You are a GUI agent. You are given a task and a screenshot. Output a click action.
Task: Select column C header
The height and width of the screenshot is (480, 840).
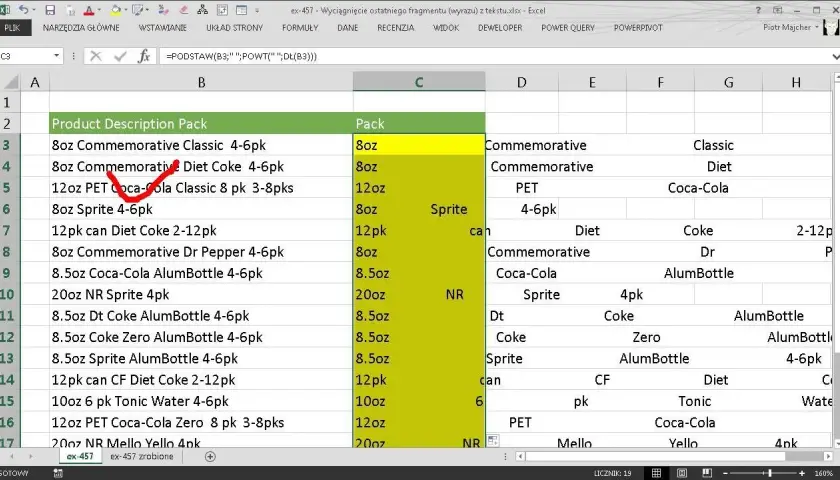coord(419,82)
